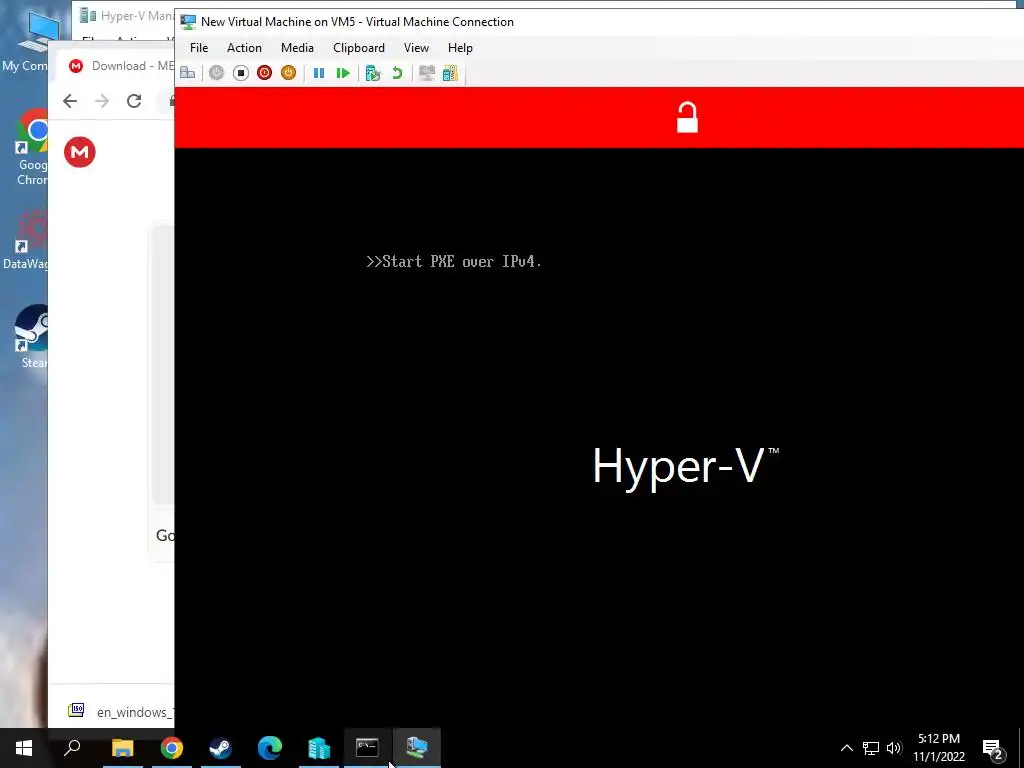Select the Steam desktop shortcut

[x=33, y=337]
